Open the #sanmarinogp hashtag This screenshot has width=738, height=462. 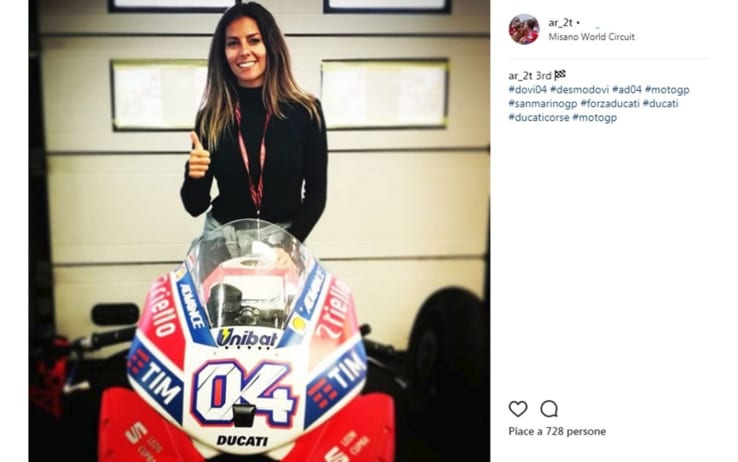[543, 104]
